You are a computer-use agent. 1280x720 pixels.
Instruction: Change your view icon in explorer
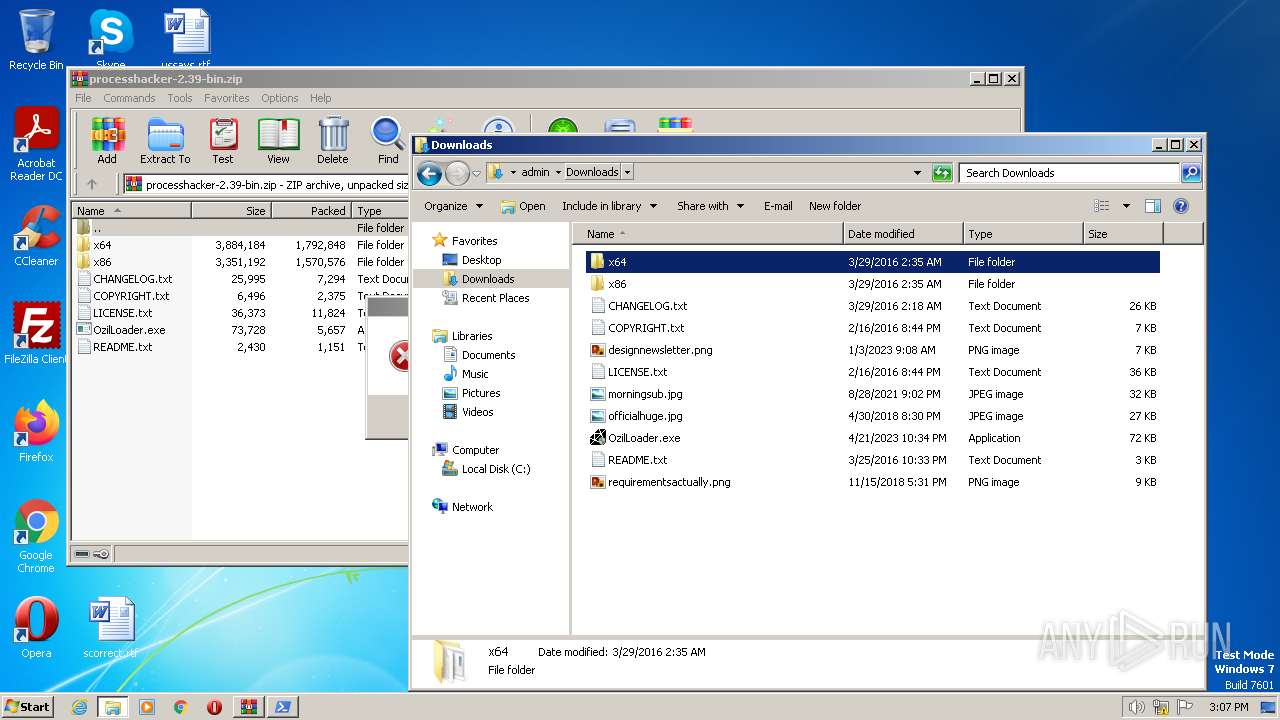(1102, 206)
